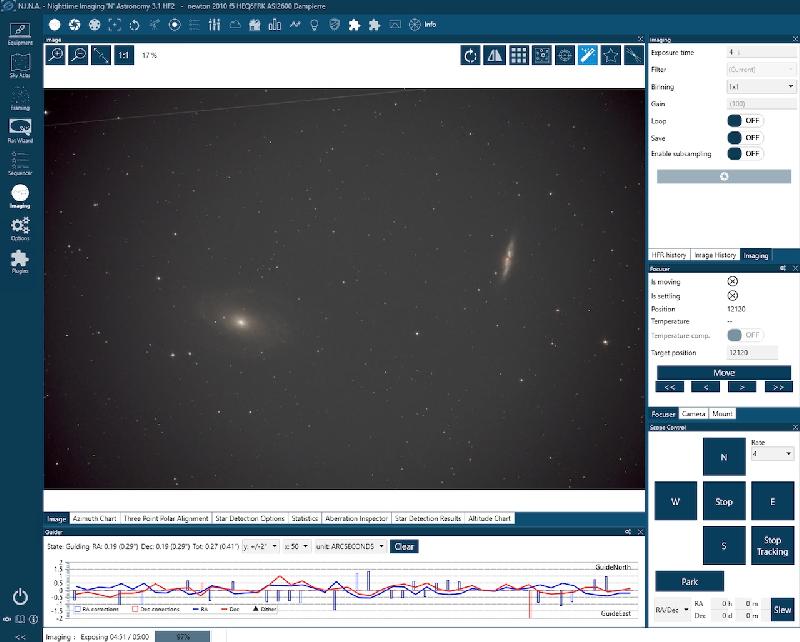
Task: Open the Binning dropdown
Action: point(760,87)
